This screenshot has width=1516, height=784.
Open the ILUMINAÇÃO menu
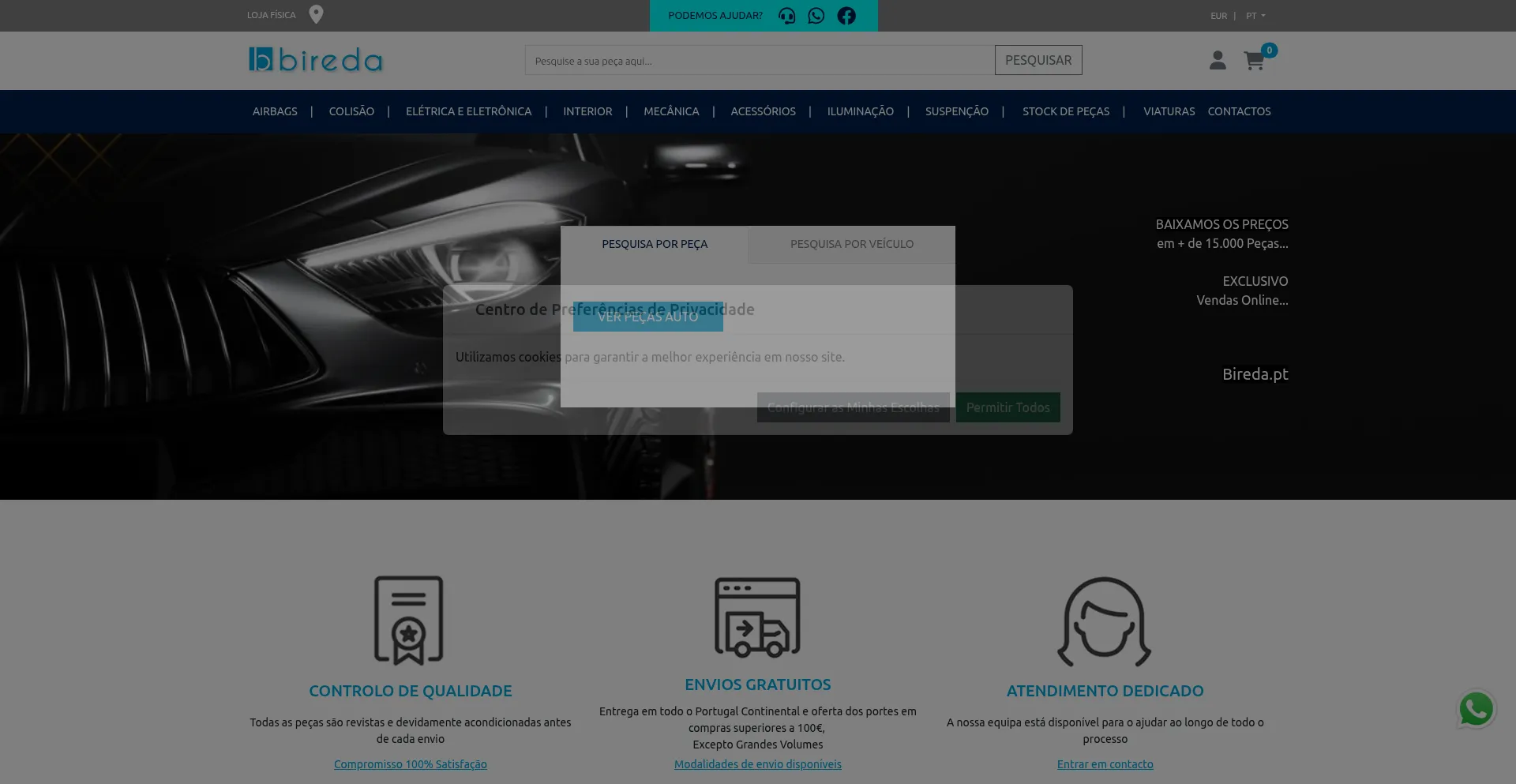pyautogui.click(x=861, y=111)
